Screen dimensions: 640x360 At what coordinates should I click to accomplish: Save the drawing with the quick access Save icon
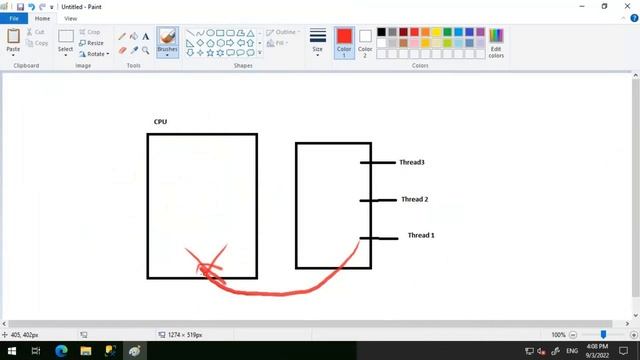click(20, 7)
